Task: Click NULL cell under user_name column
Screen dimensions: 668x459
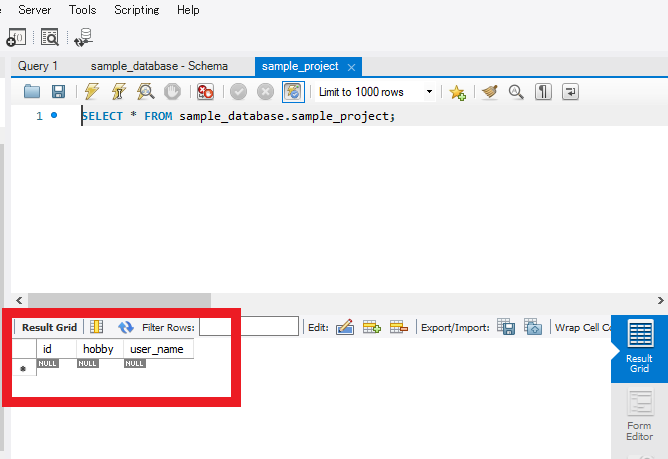Action: click(x=134, y=364)
